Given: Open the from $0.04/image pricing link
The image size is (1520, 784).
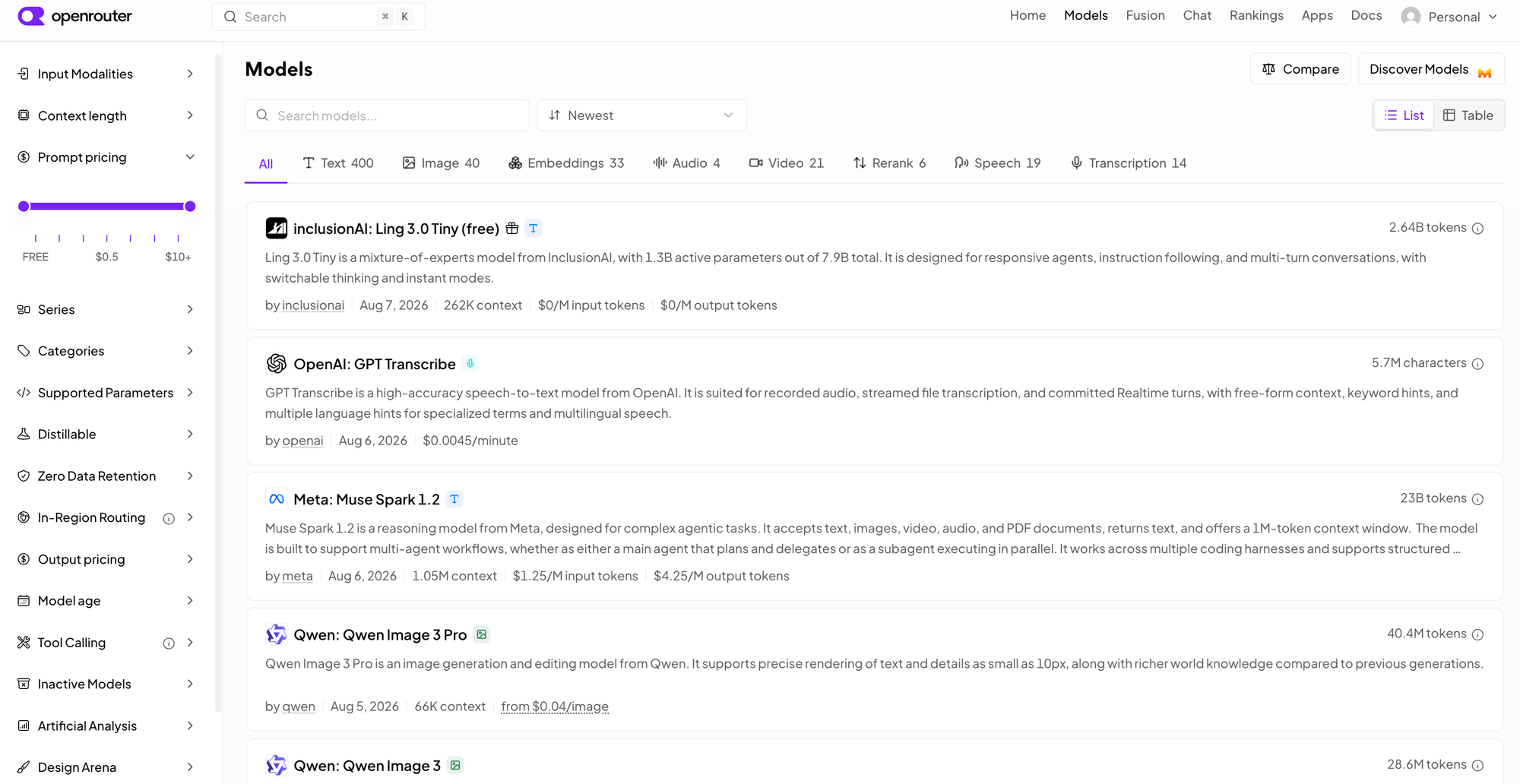Looking at the screenshot, I should [555, 707].
